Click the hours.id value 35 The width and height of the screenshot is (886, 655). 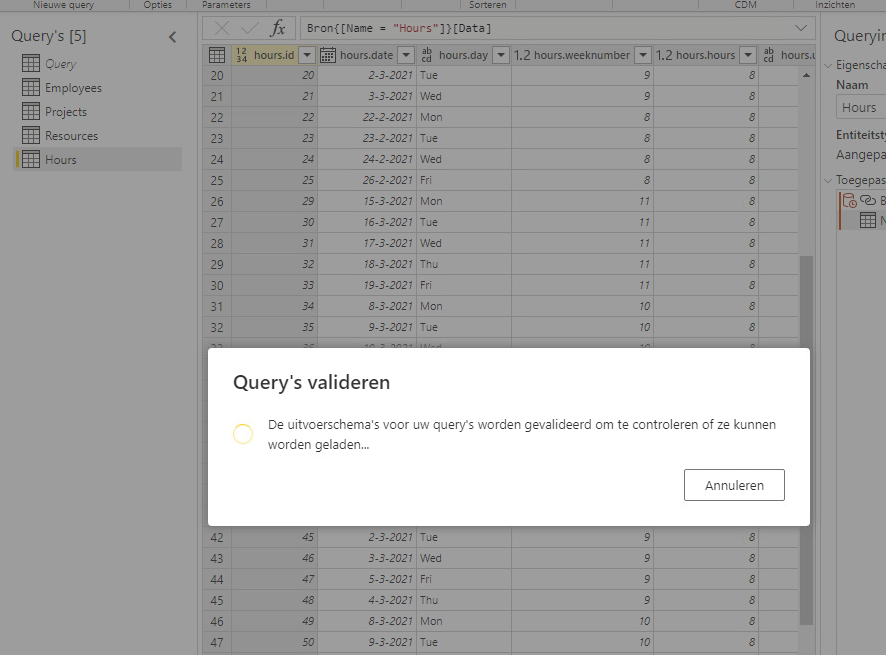(275, 327)
